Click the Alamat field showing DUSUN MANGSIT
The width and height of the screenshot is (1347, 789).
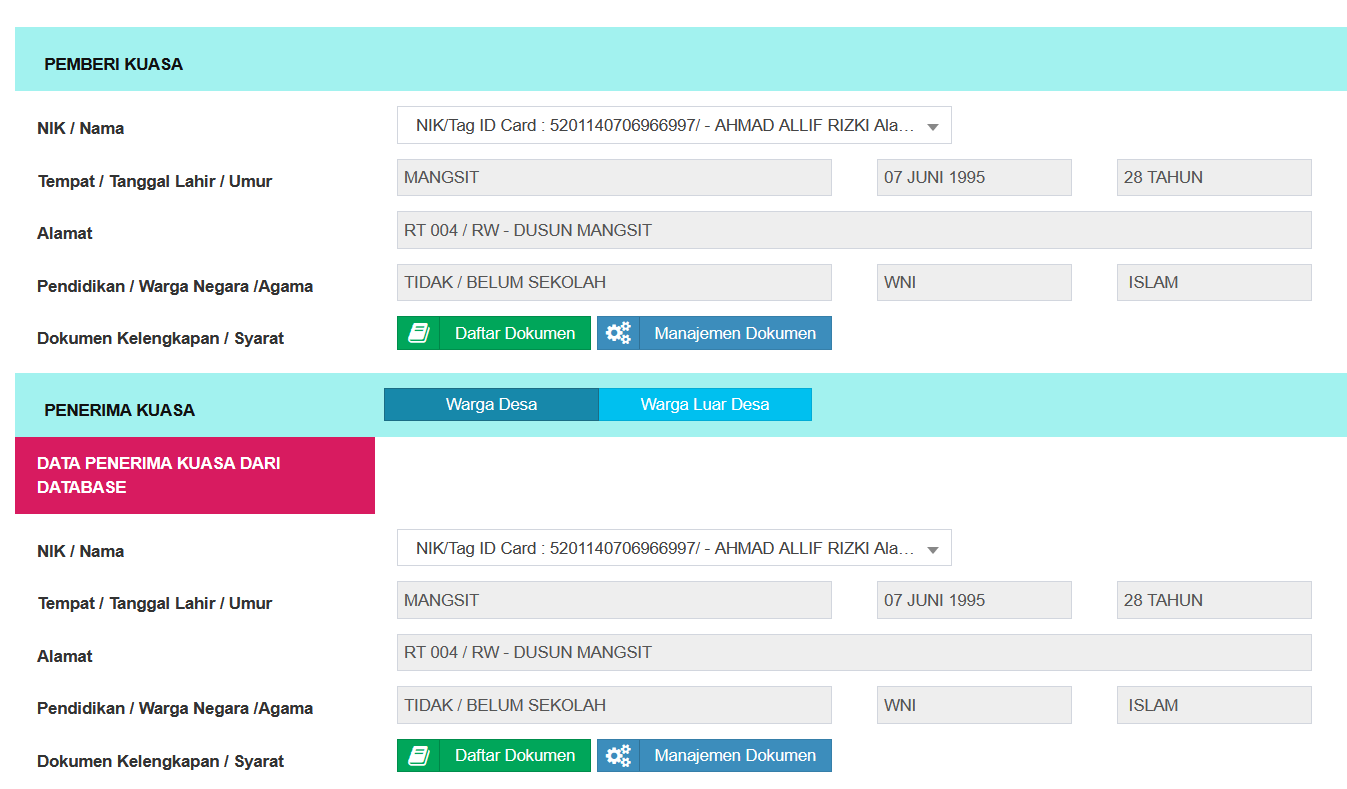(x=854, y=230)
